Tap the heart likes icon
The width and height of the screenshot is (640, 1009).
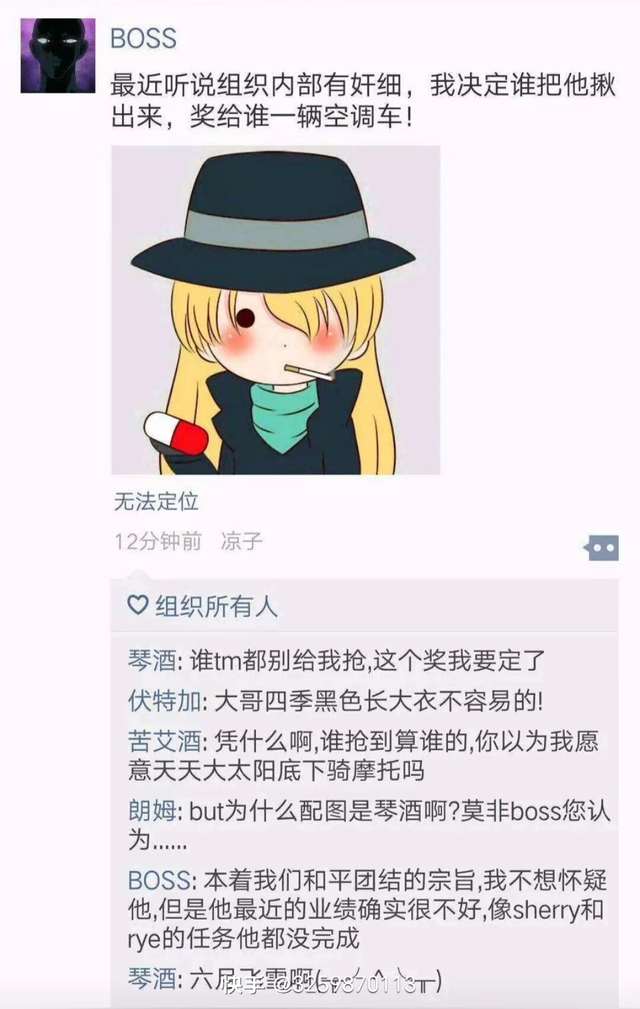coord(138,605)
